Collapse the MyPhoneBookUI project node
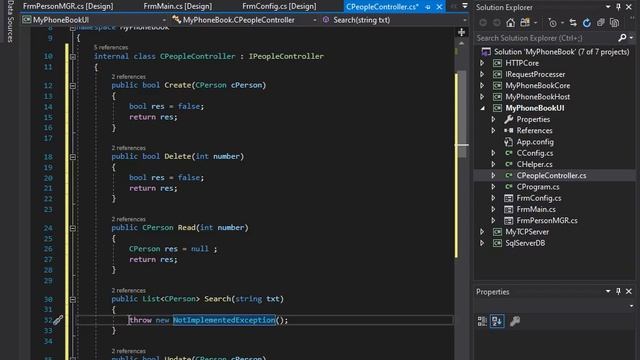This screenshot has width=640, height=360. click(x=482, y=108)
